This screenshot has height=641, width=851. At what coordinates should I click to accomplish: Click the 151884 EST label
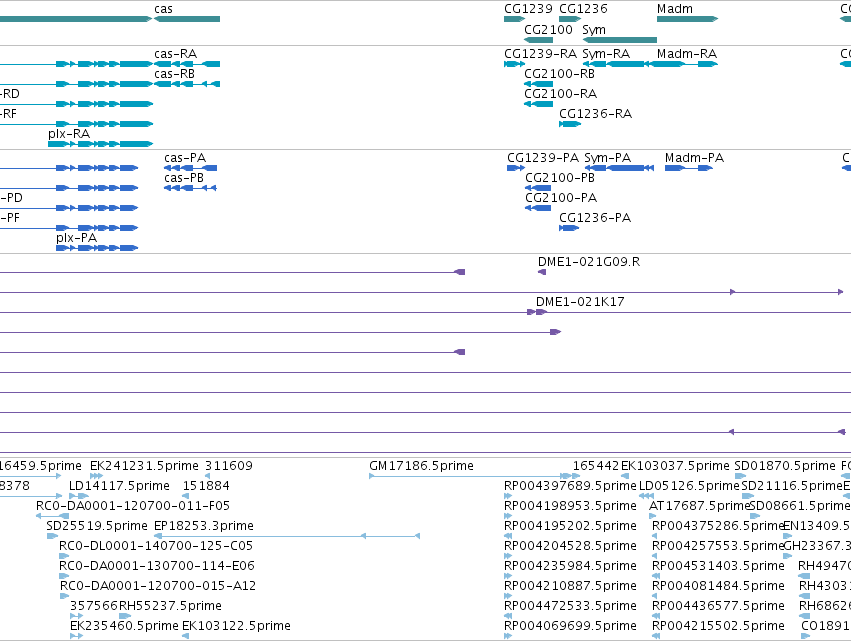pos(206,486)
